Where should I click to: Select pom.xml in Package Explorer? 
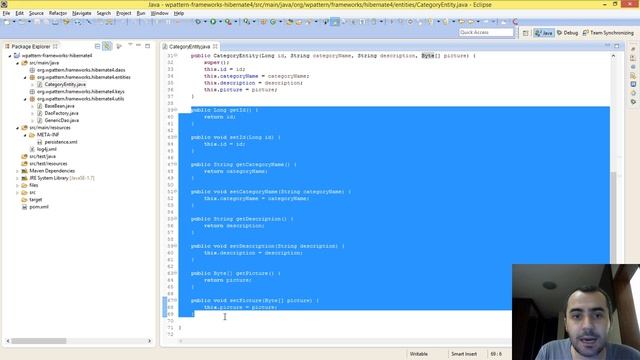(39, 207)
